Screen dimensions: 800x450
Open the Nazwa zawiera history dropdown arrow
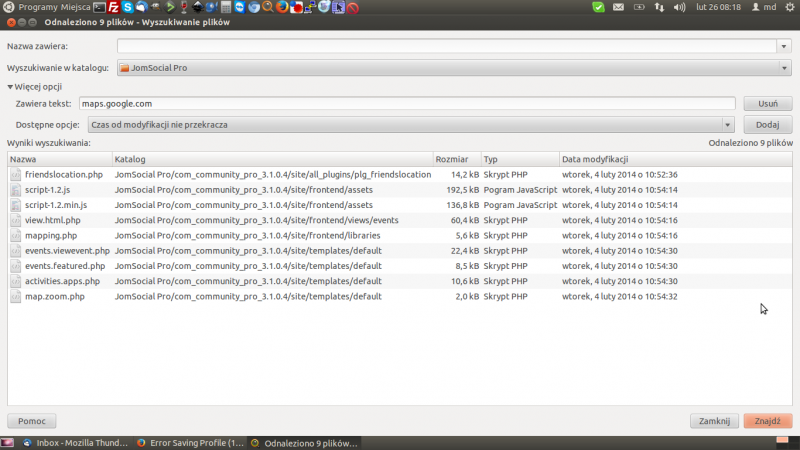pos(784,46)
